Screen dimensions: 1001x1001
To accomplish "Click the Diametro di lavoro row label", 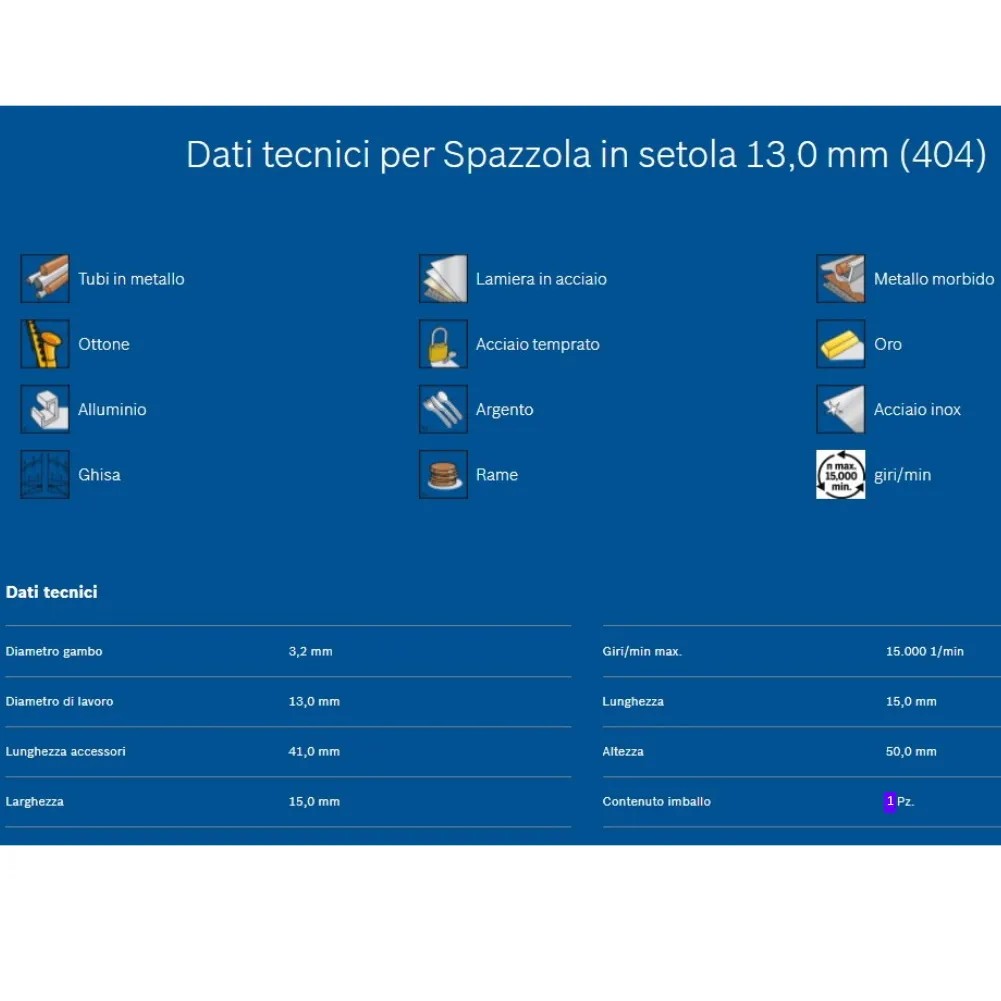I will (x=59, y=701).
